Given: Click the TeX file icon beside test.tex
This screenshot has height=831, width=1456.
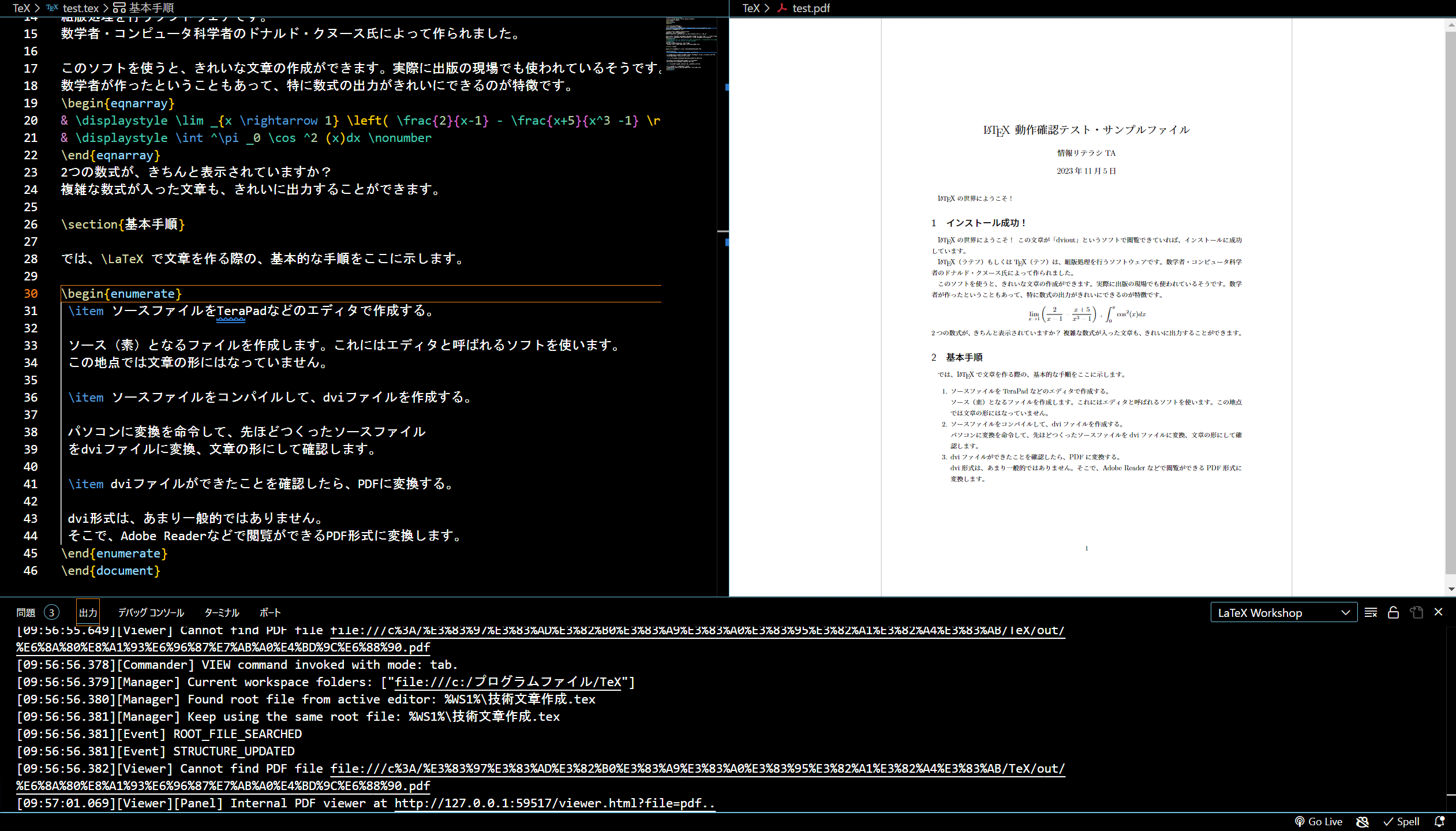Looking at the screenshot, I should pos(52,8).
